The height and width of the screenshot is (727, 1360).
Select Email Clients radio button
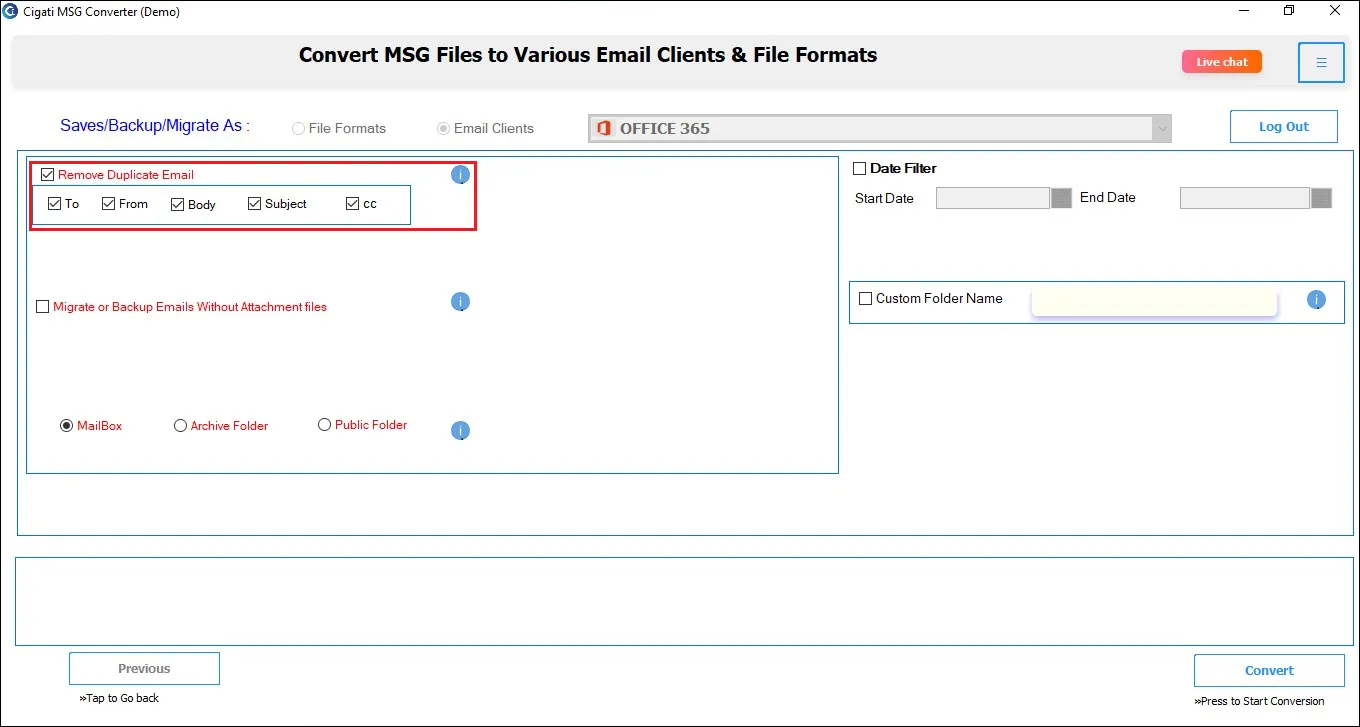443,128
